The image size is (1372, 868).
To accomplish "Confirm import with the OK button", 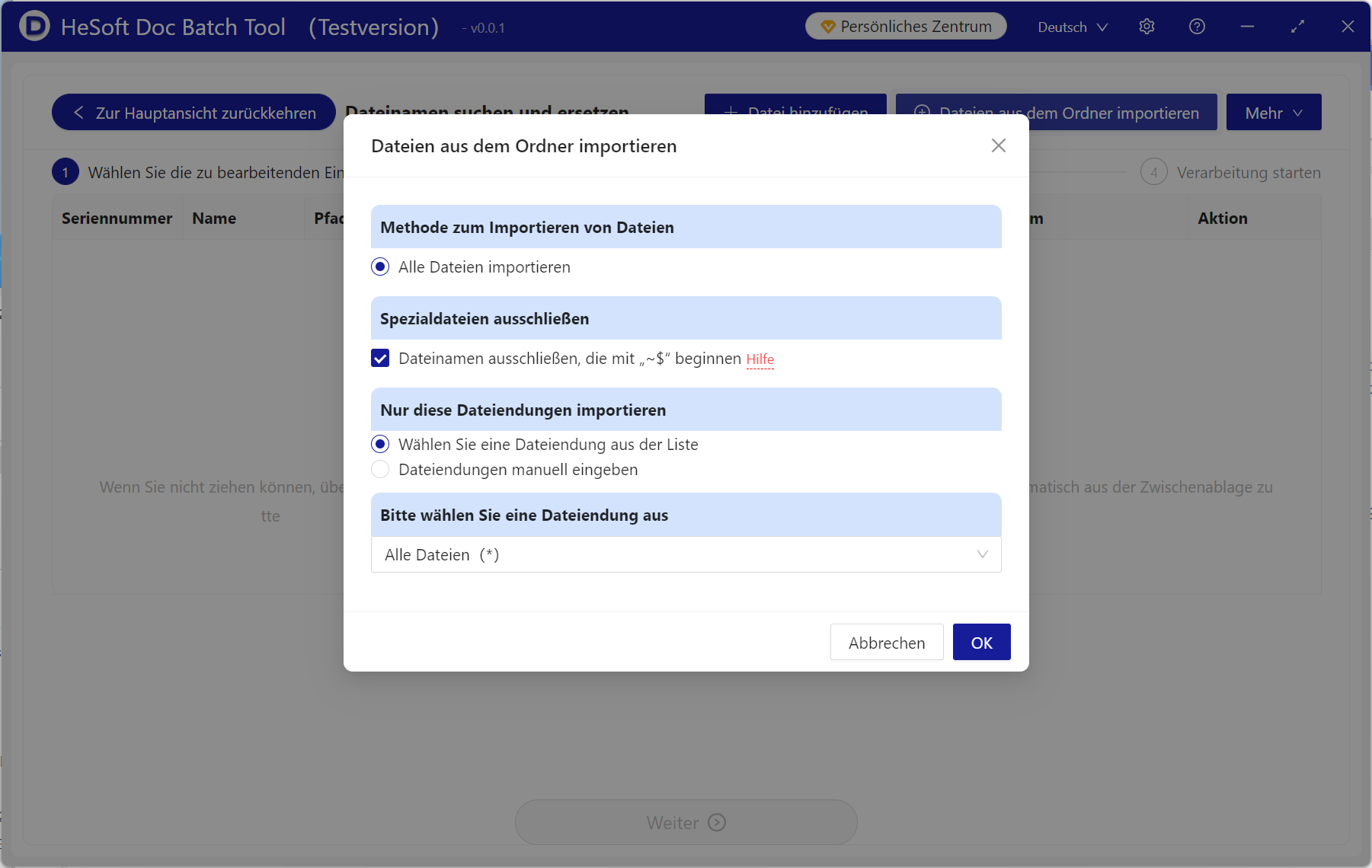I will coord(981,643).
